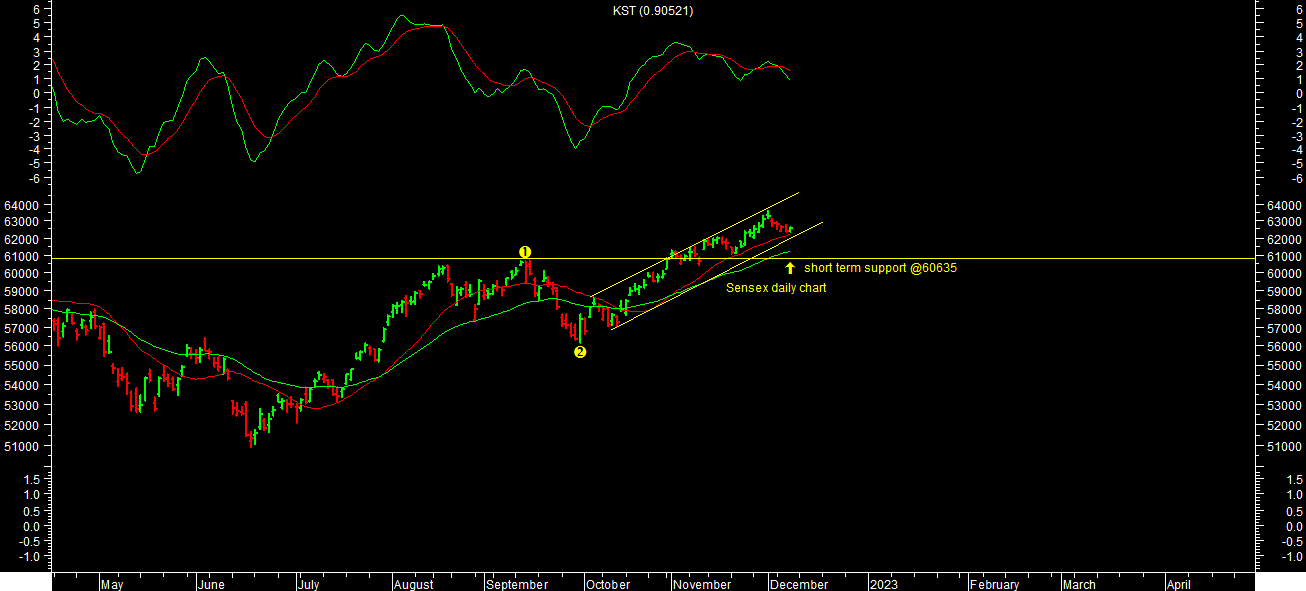Image resolution: width=1306 pixels, height=591 pixels.
Task: Click the September label on time axis
Action: 517,585
